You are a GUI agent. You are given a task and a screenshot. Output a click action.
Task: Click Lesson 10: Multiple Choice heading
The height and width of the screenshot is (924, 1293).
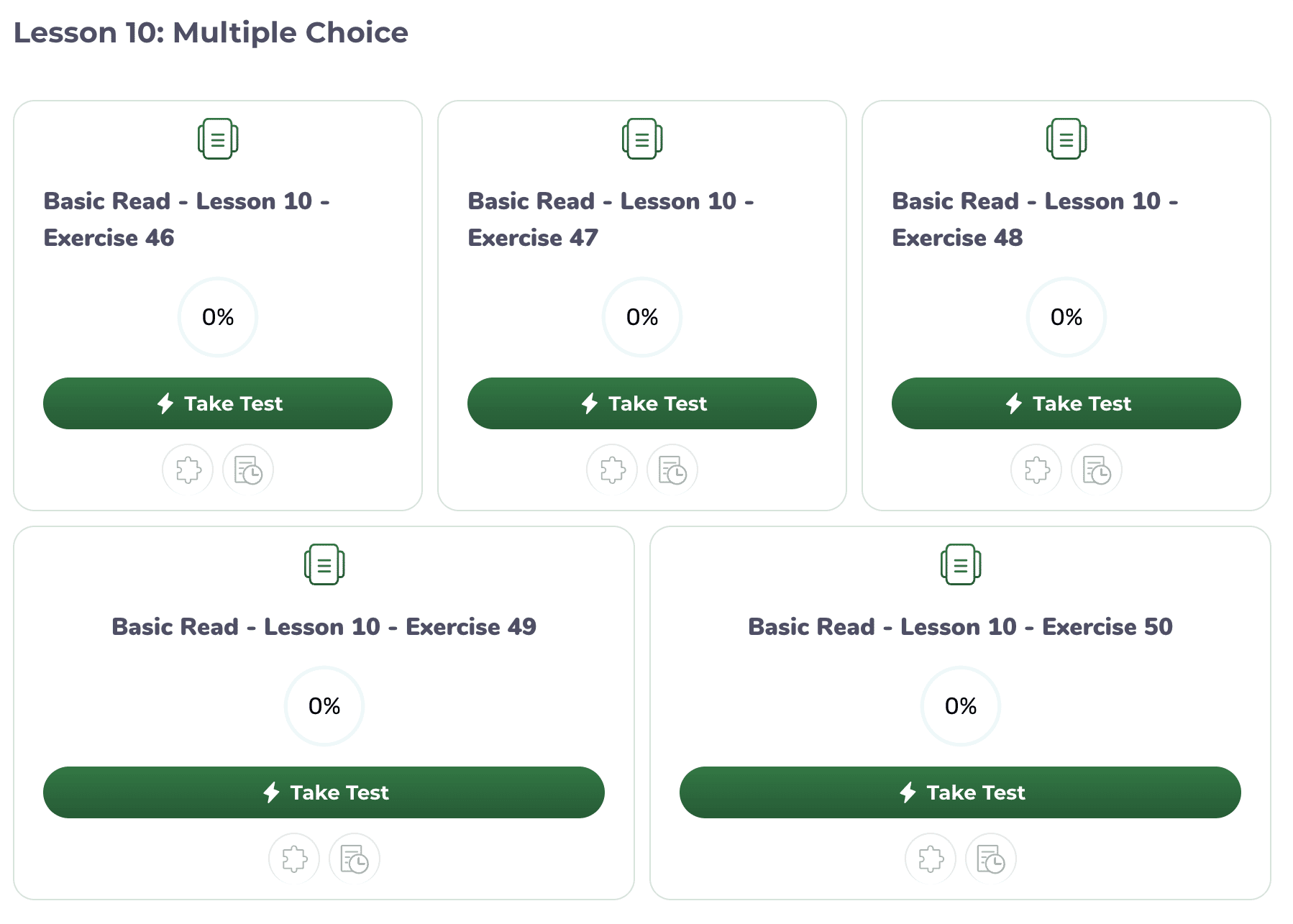pyautogui.click(x=211, y=33)
